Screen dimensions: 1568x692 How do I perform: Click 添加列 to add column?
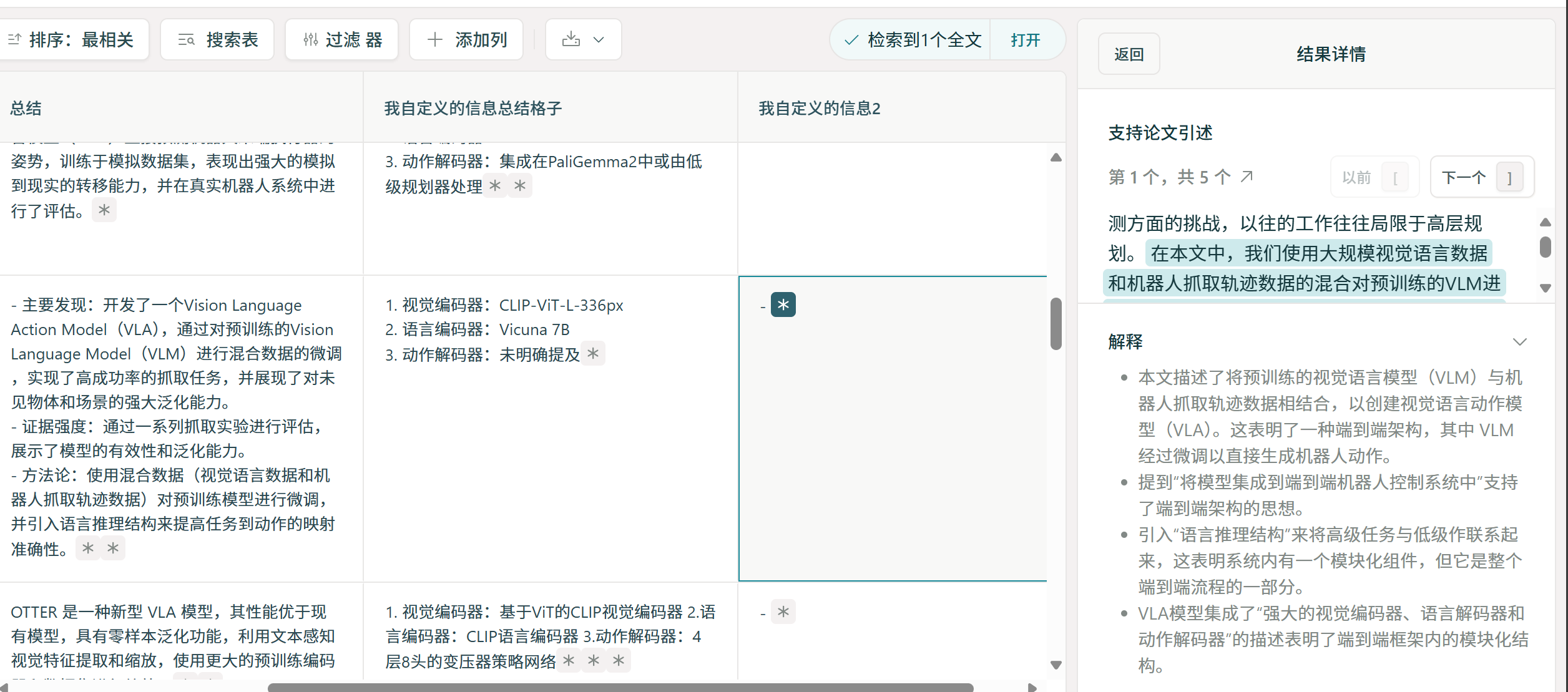(x=466, y=40)
